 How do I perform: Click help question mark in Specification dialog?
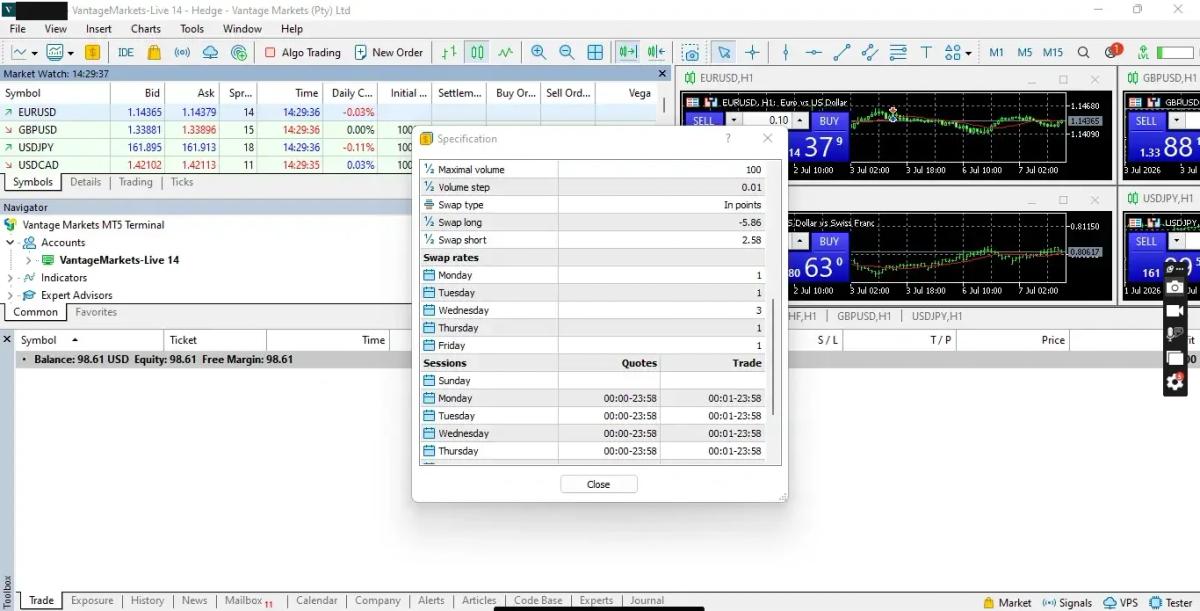tap(727, 139)
